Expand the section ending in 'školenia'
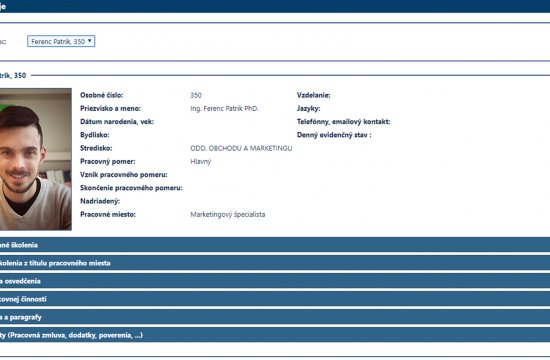 tap(275, 245)
